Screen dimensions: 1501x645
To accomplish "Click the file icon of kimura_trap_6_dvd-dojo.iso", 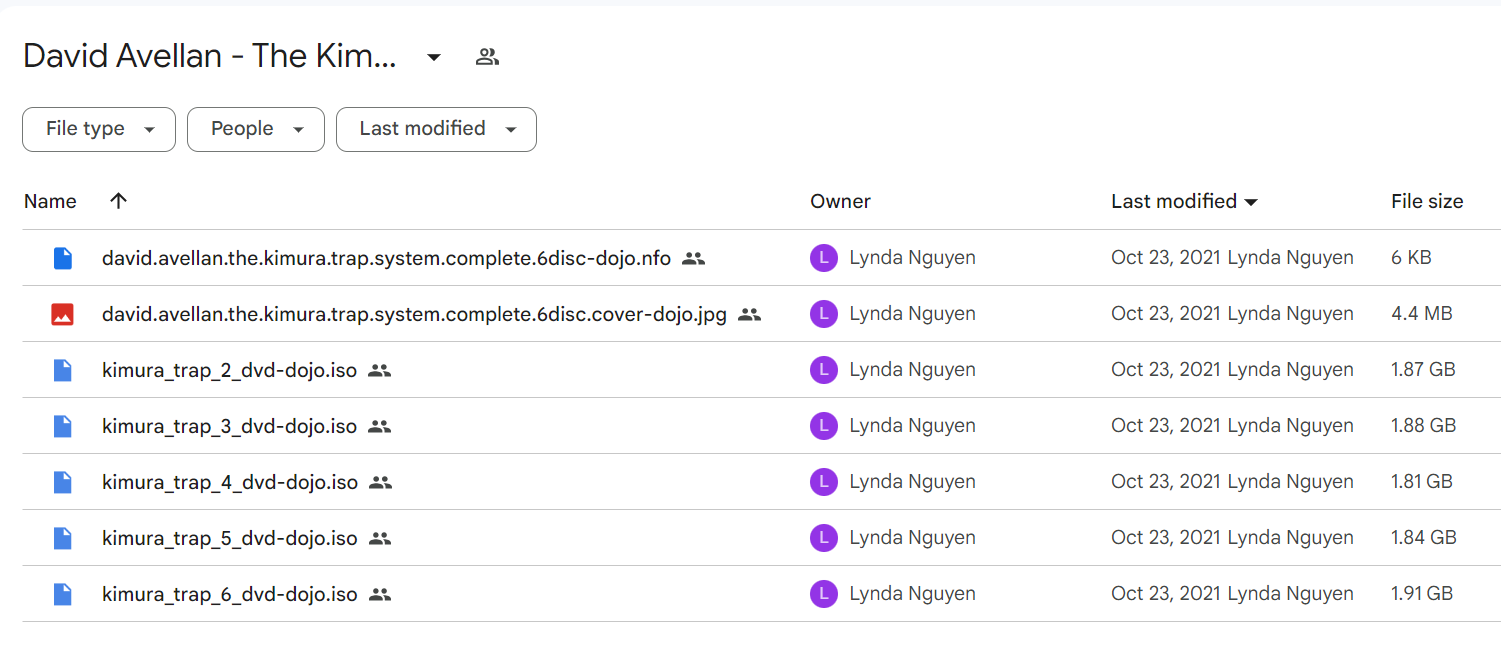I will click(63, 594).
